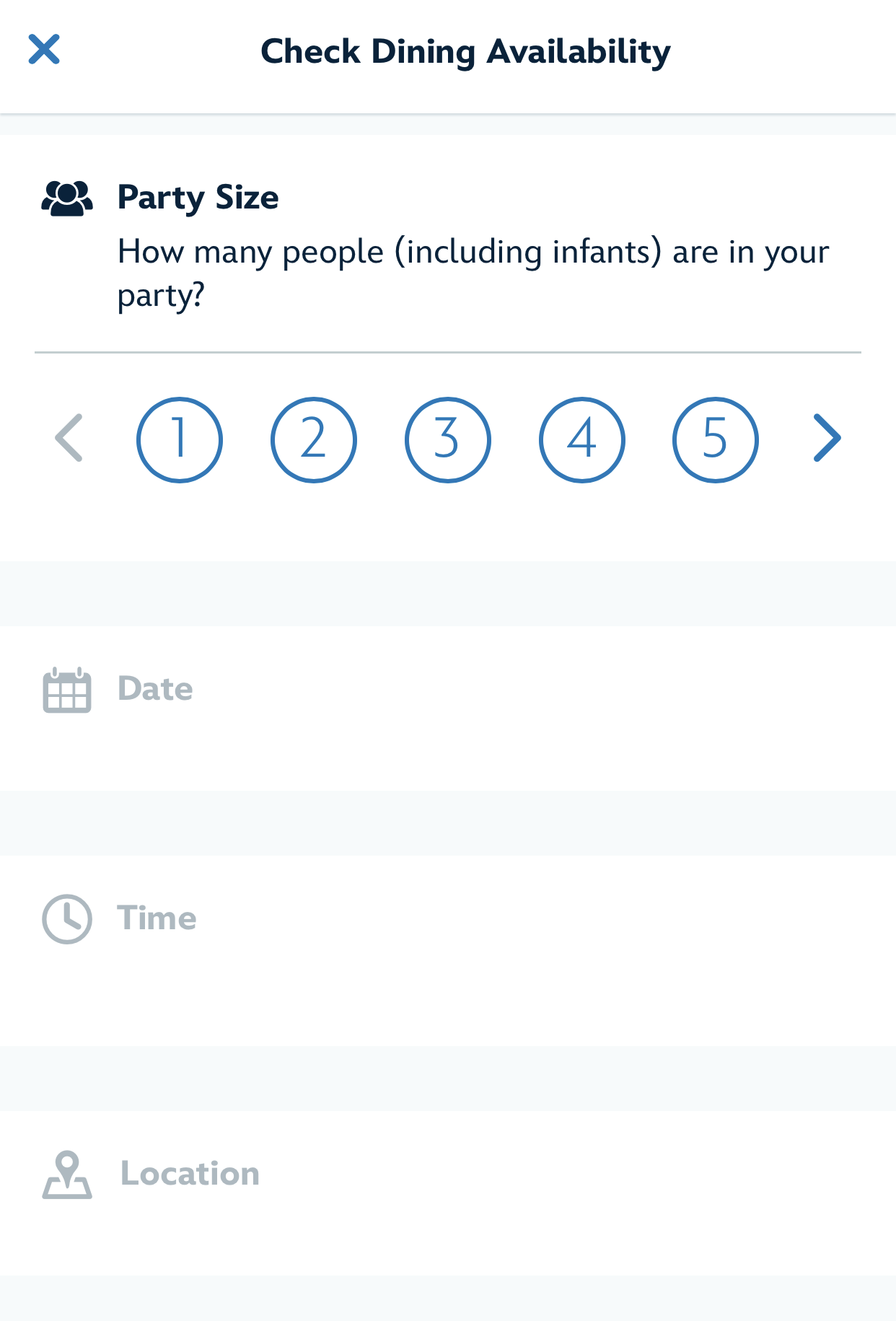Choose 5 people for party size
The width and height of the screenshot is (896, 1321).
coord(716,439)
